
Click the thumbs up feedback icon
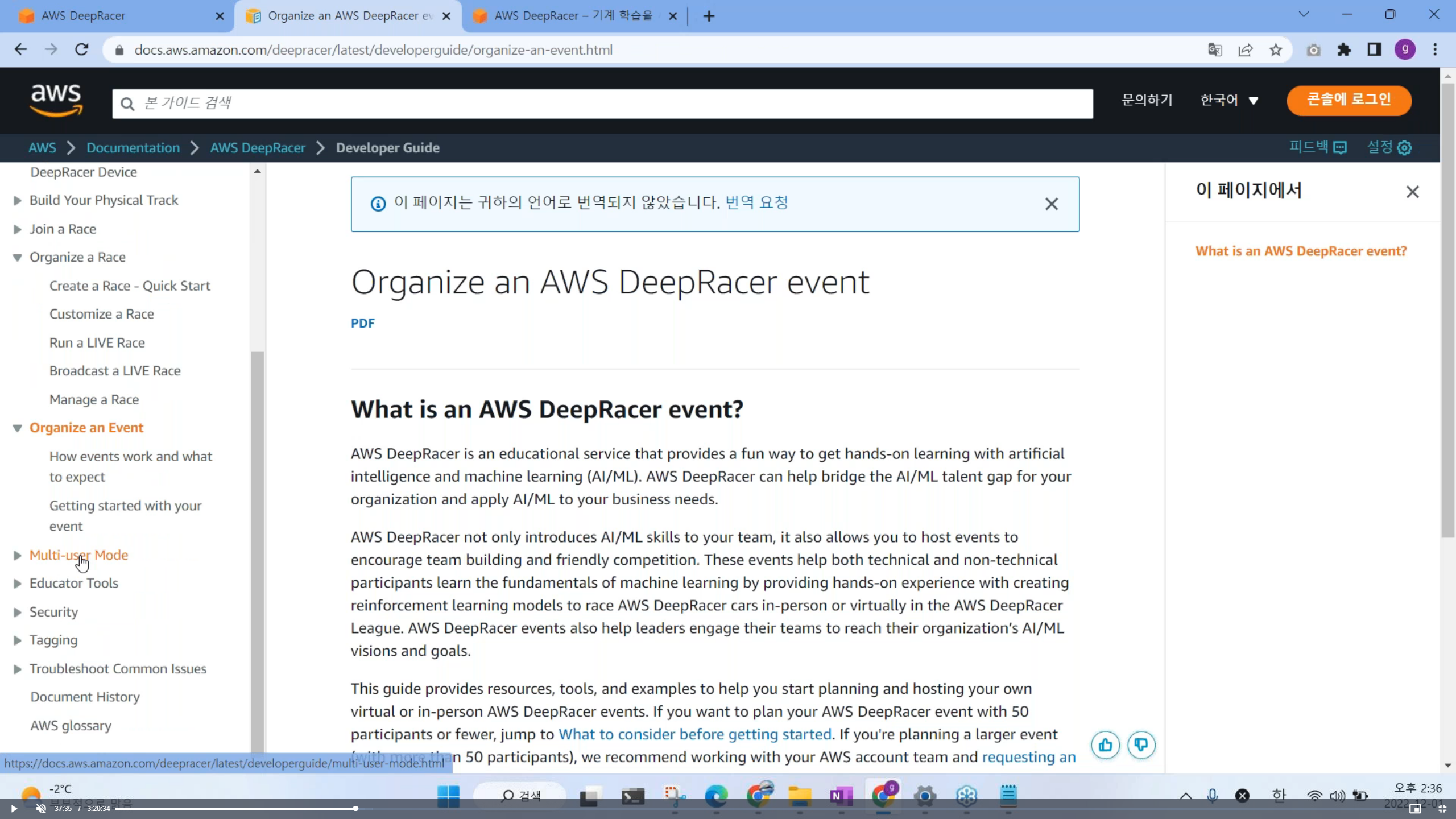click(1105, 744)
